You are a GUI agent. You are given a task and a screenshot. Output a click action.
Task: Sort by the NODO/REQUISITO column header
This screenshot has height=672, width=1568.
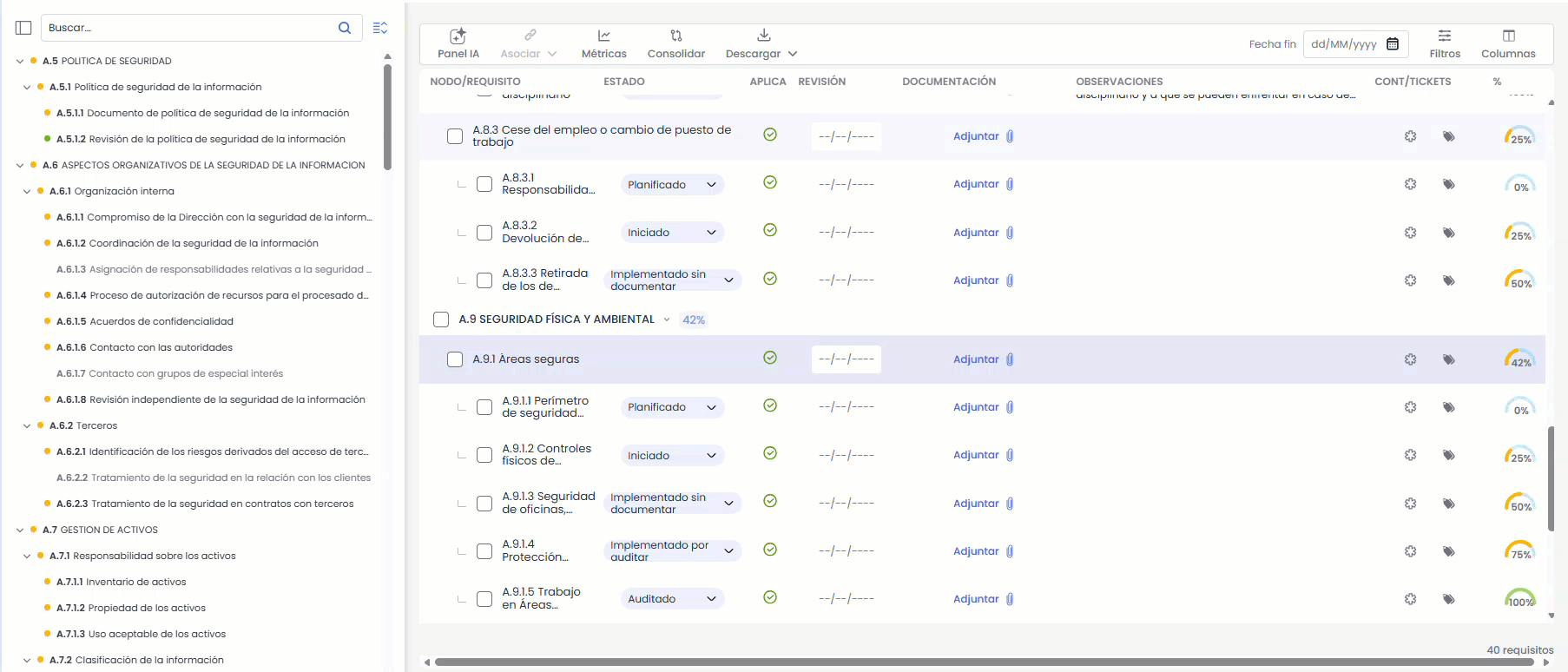coord(475,82)
